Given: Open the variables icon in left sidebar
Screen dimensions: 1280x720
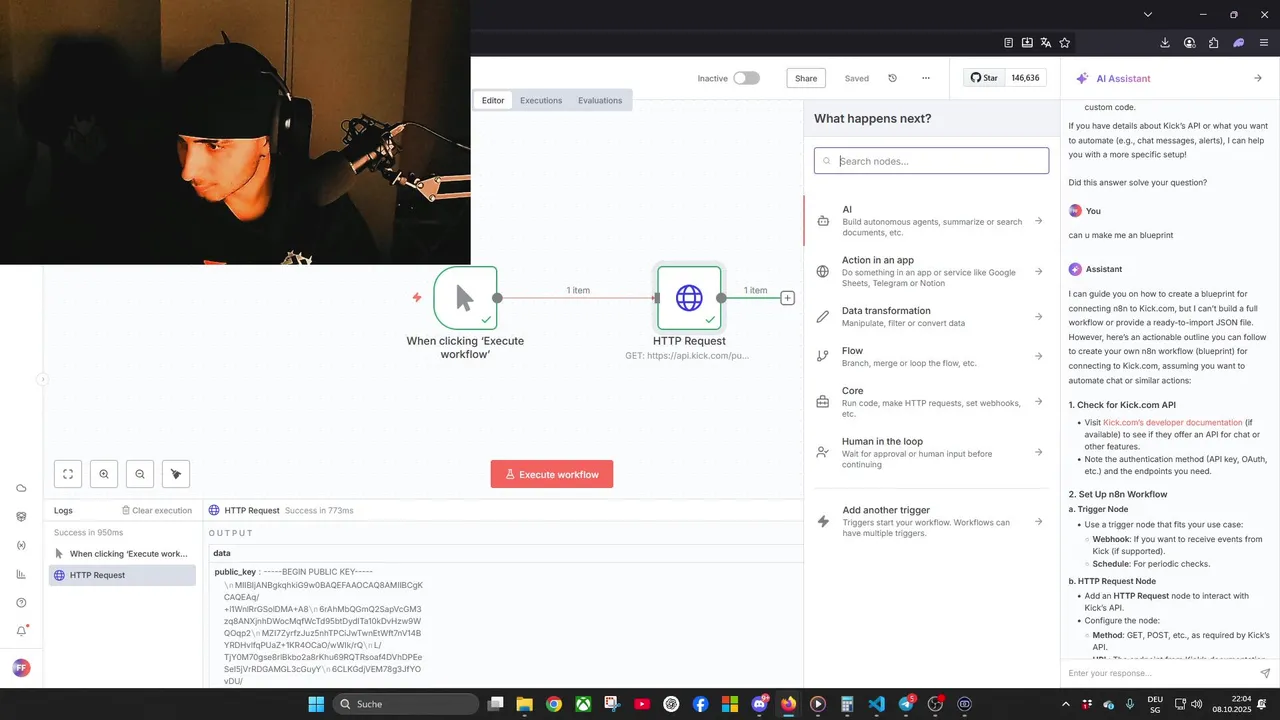Looking at the screenshot, I should [x=21, y=545].
